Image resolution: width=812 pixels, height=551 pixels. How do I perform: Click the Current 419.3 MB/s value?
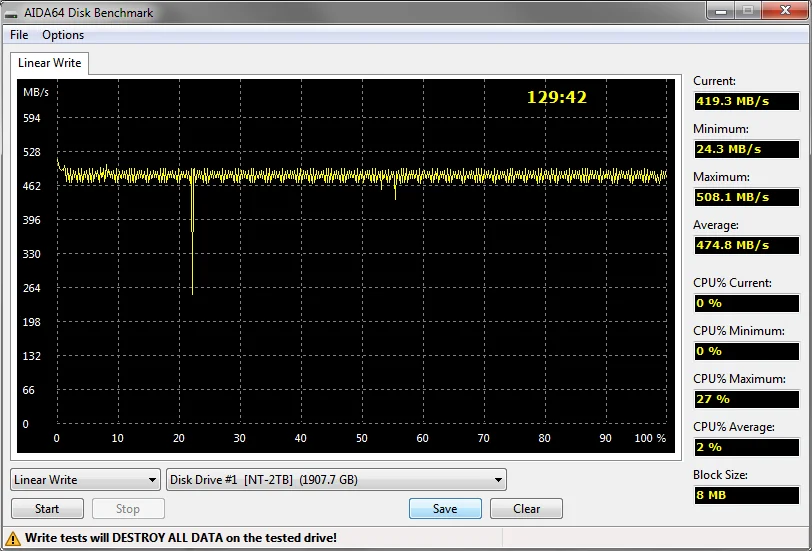click(746, 101)
